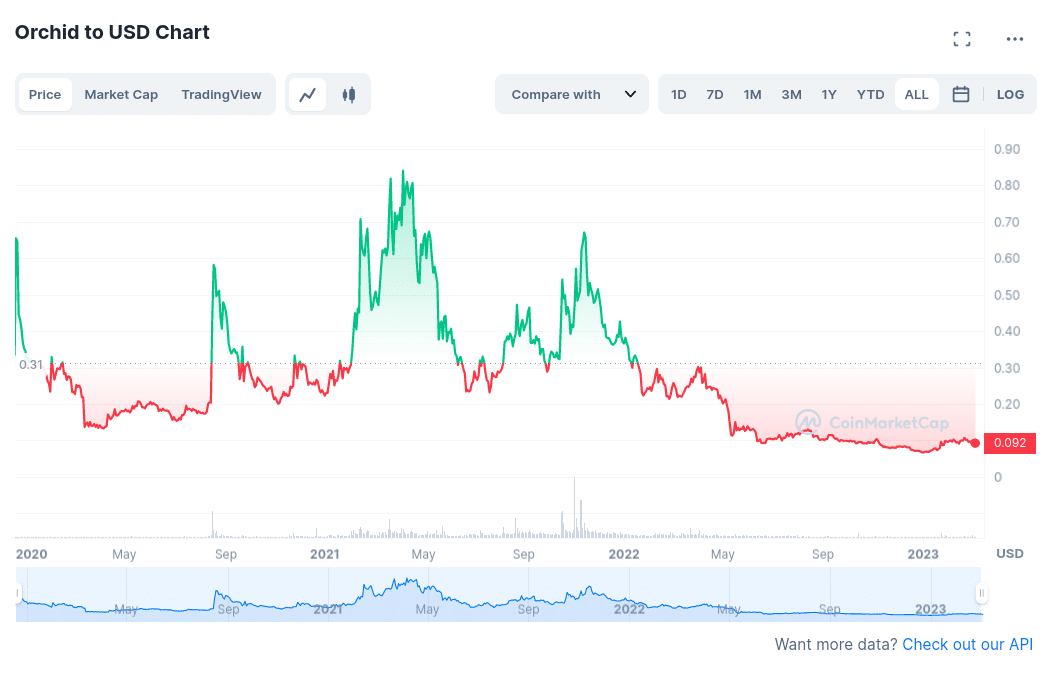Screen dimensions: 1061x679
Task: Click the 2021 label on main x-axis
Action: 325,554
